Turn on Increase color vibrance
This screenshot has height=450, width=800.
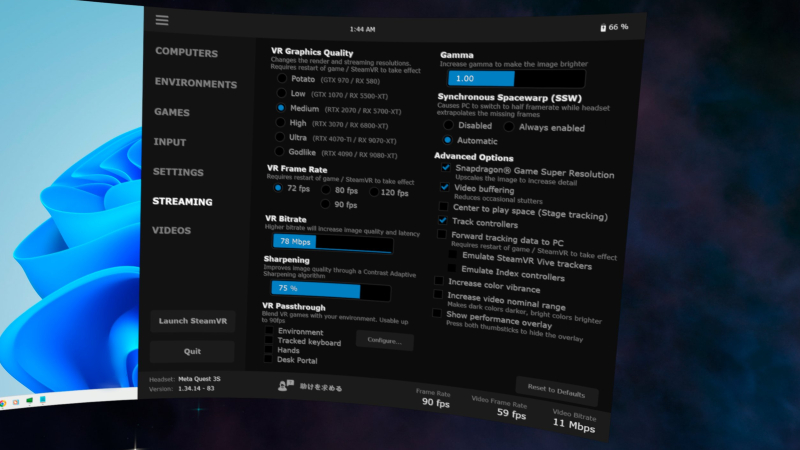[439, 282]
